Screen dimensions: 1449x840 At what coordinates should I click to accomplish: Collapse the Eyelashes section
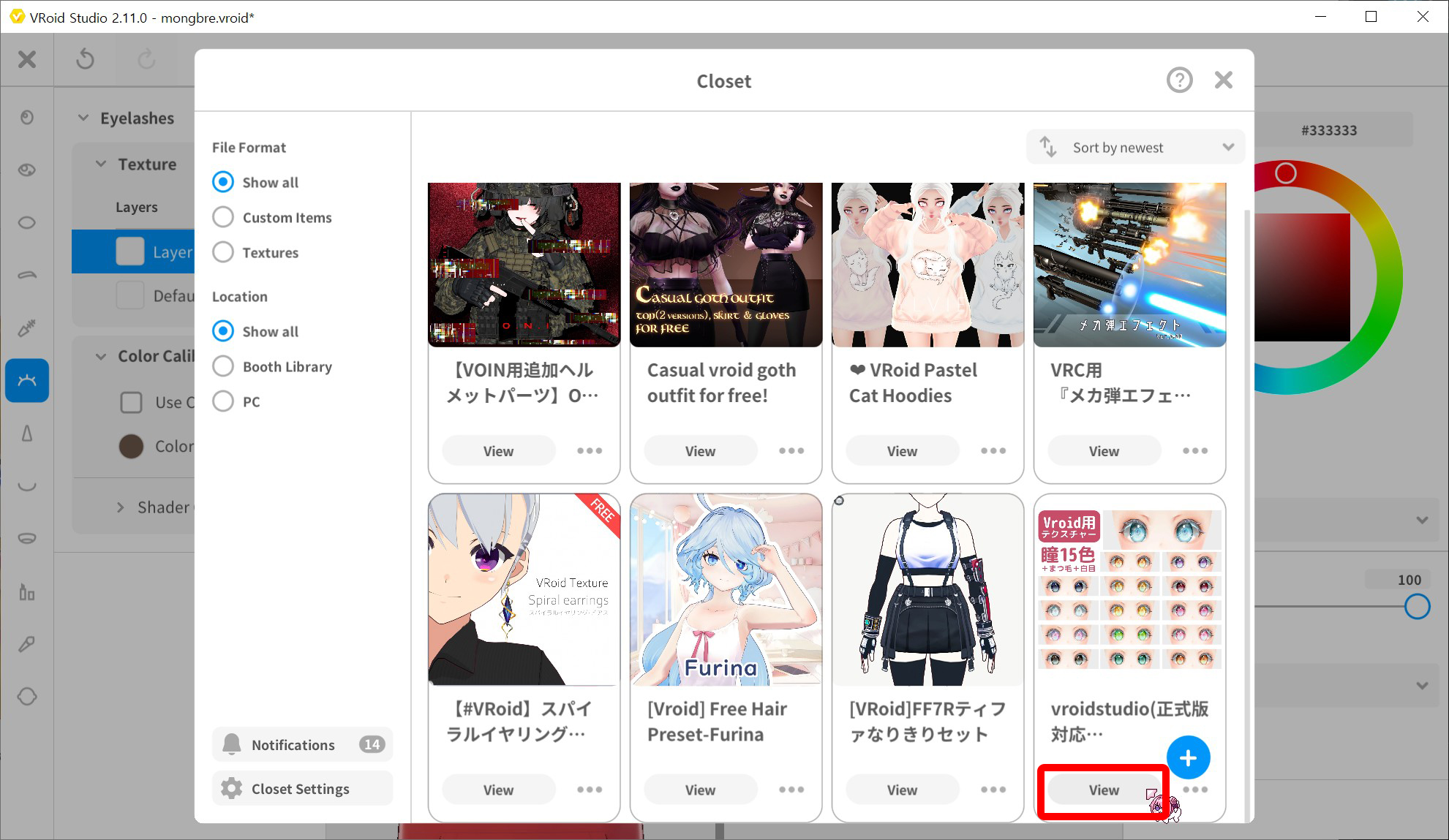83,118
